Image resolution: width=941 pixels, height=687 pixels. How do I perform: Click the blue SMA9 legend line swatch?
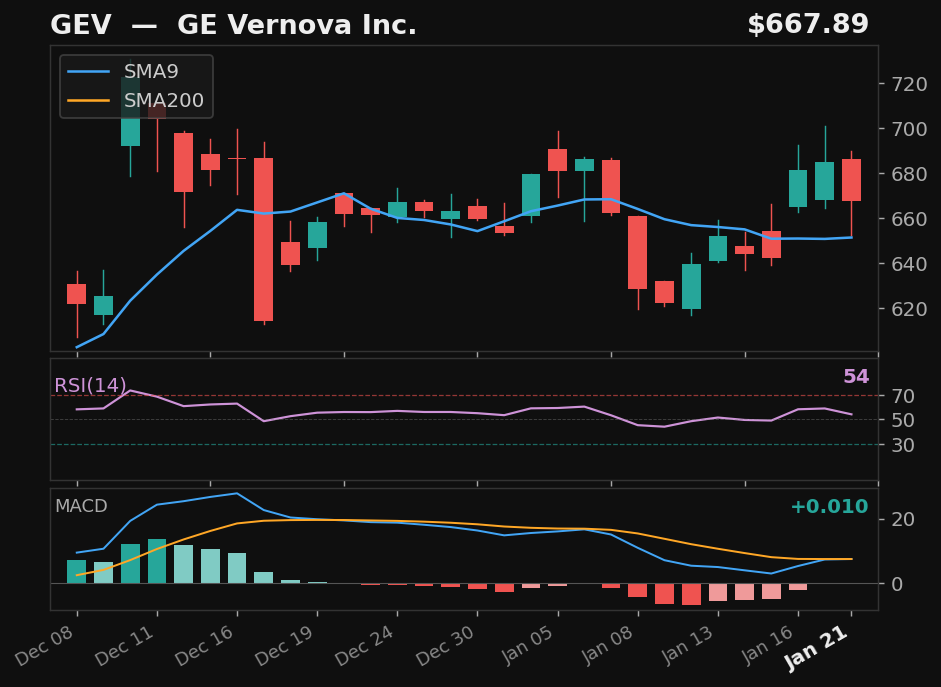point(89,71)
